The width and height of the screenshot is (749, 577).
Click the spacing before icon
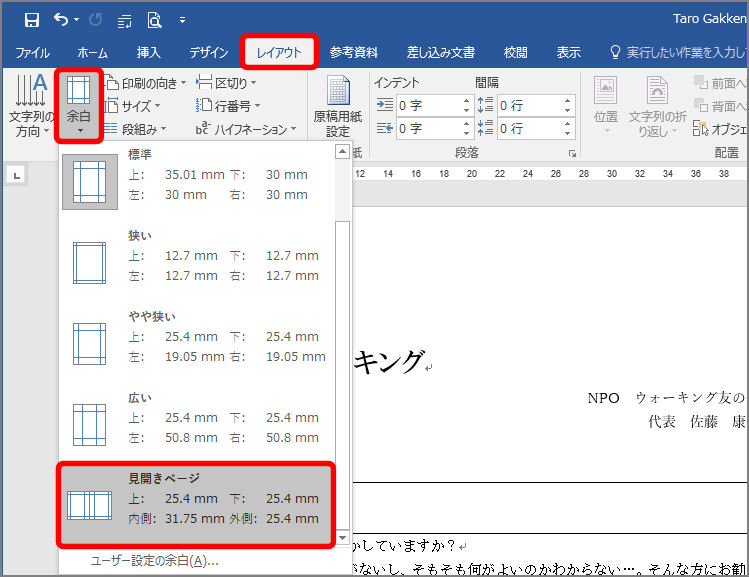pos(485,105)
